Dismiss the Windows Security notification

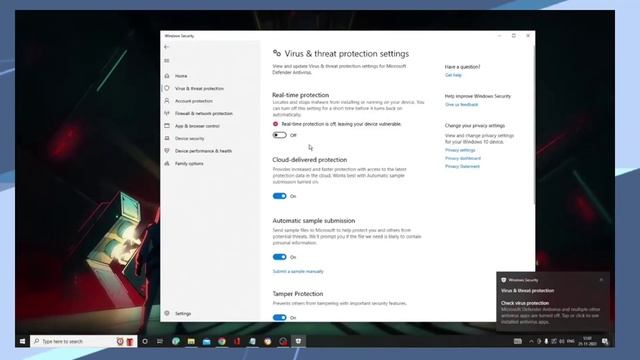[x=601, y=280]
